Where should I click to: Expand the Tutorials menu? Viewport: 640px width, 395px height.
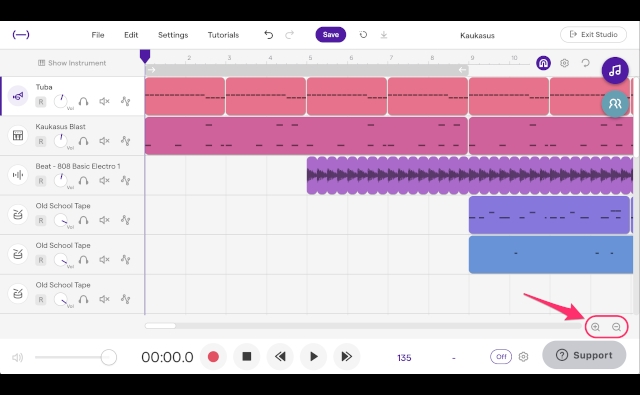(223, 35)
